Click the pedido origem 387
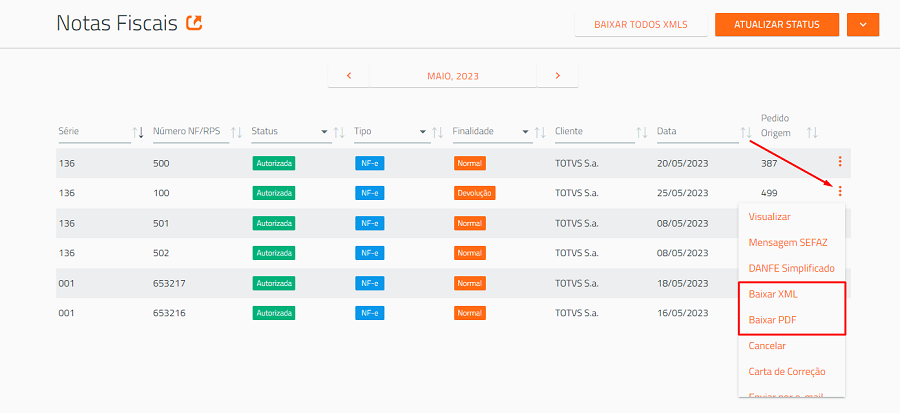This screenshot has width=900, height=413. [769, 163]
